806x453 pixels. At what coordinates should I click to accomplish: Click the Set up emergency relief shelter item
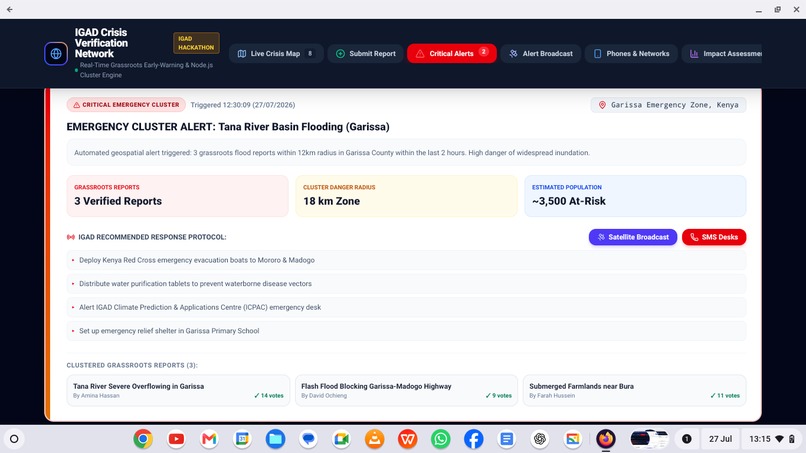(x=406, y=331)
